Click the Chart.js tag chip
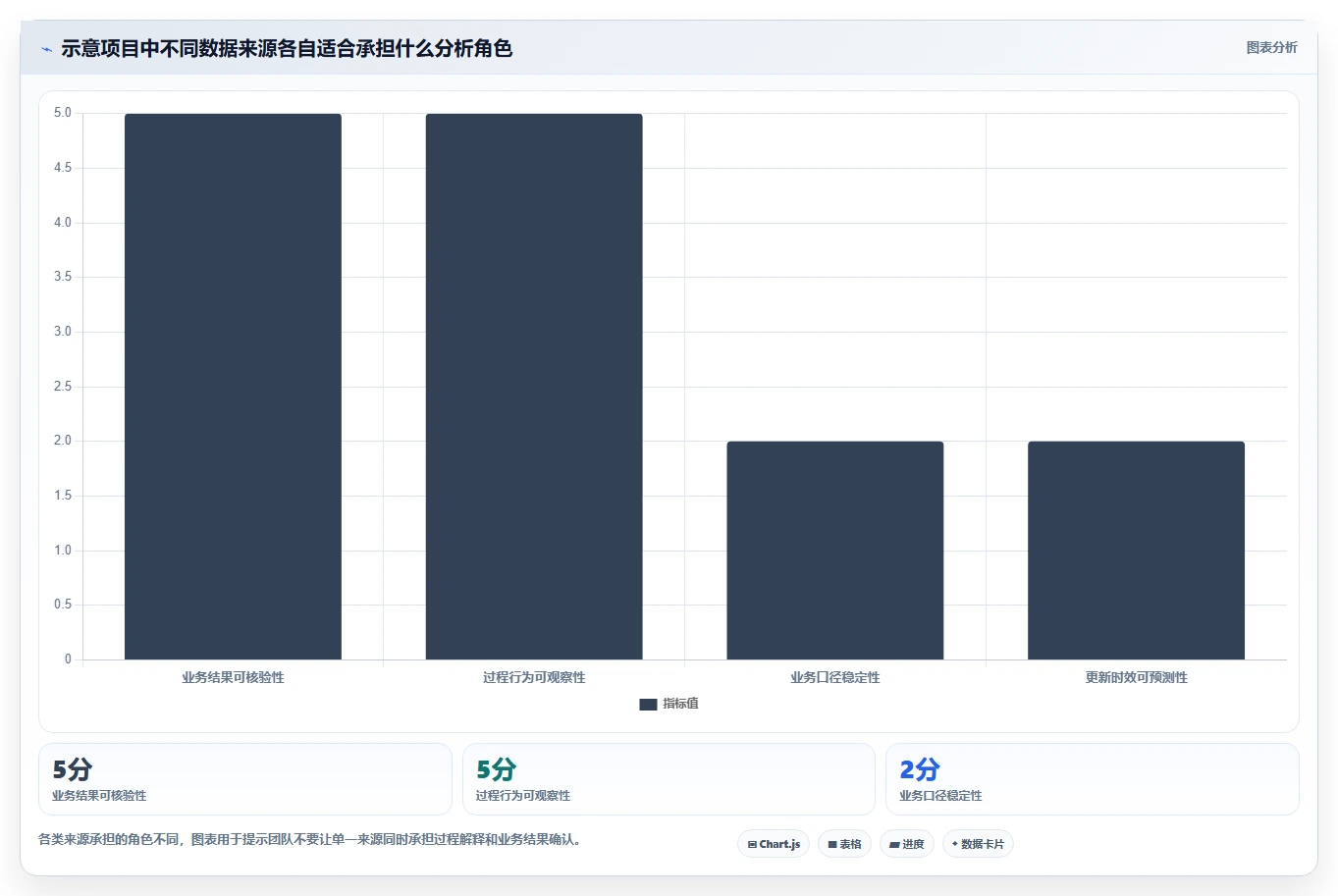The width and height of the screenshot is (1338, 896). (x=774, y=844)
